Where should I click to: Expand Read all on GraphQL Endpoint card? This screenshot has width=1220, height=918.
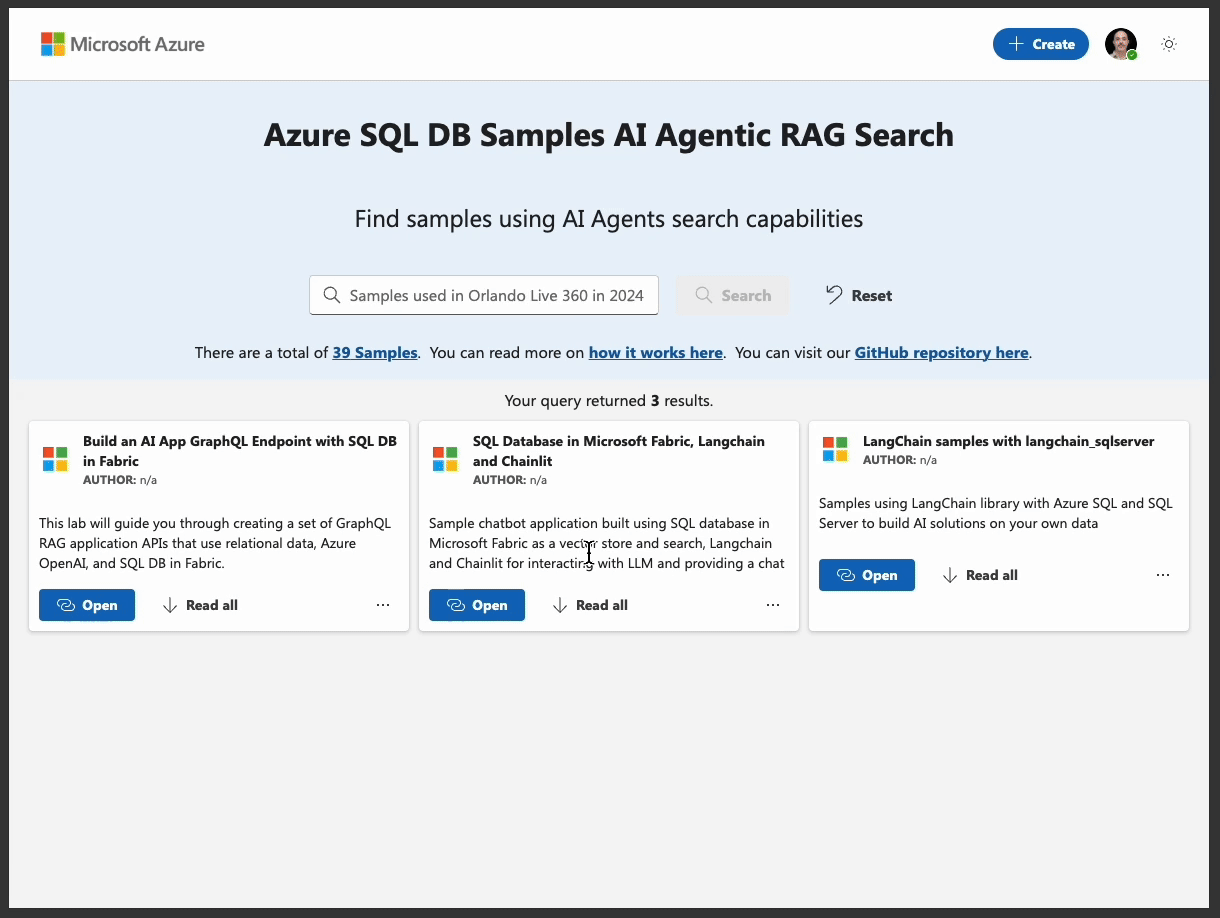200,605
